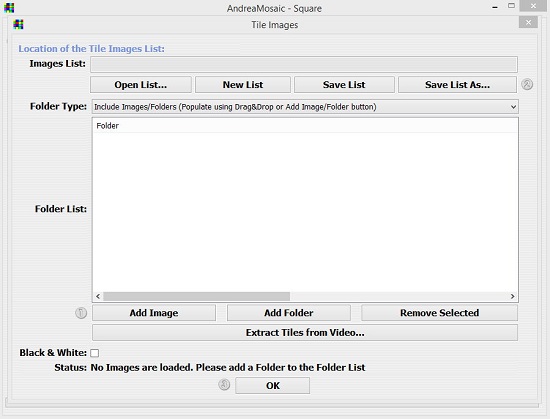
Task: Close the AndreaMosaic main window
Action: click(533, 6)
